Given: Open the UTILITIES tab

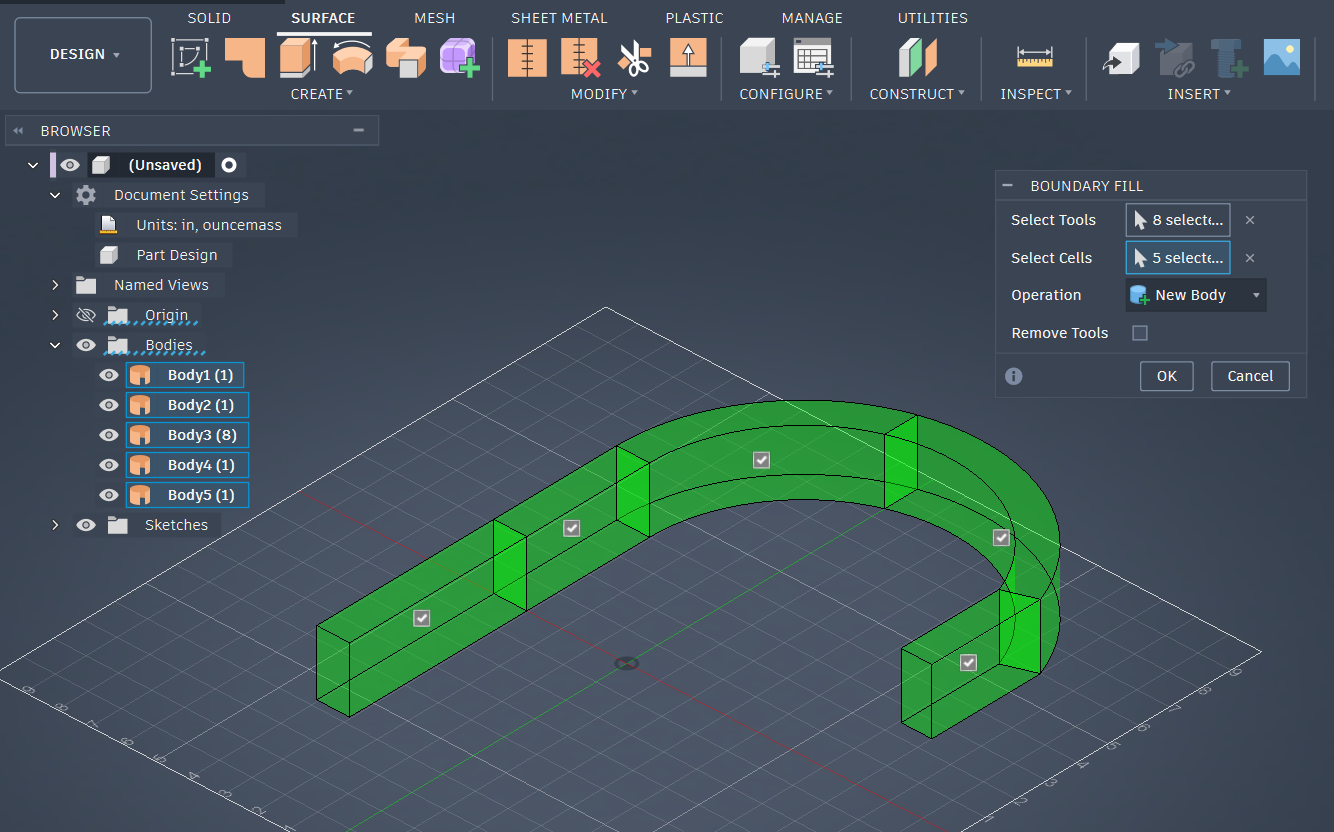Looking at the screenshot, I should pyautogui.click(x=933, y=18).
